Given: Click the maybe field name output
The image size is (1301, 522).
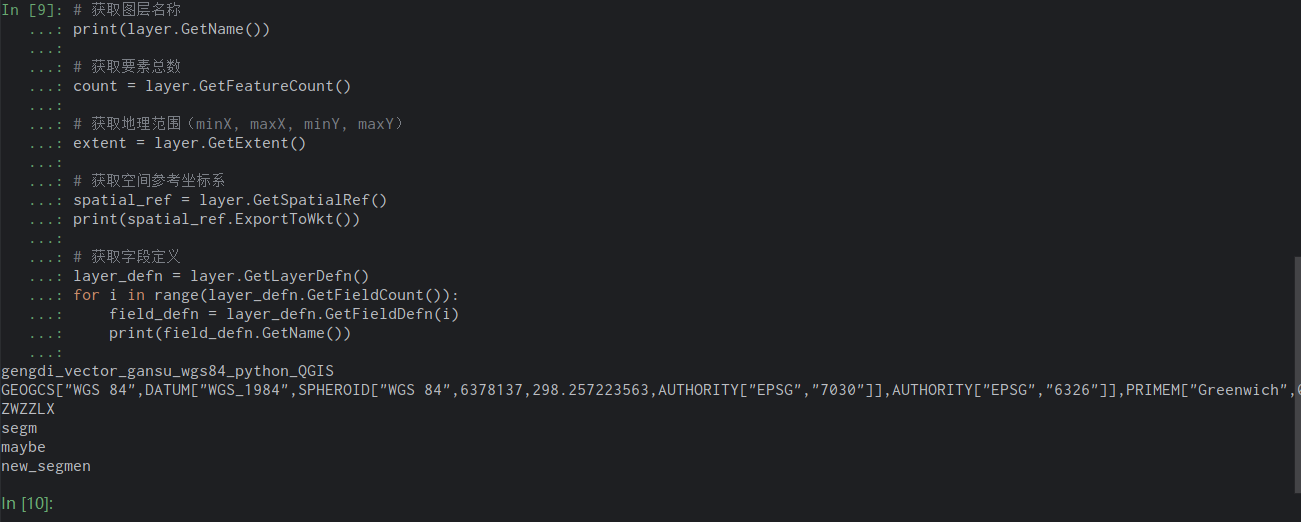Looking at the screenshot, I should pos(23,447).
